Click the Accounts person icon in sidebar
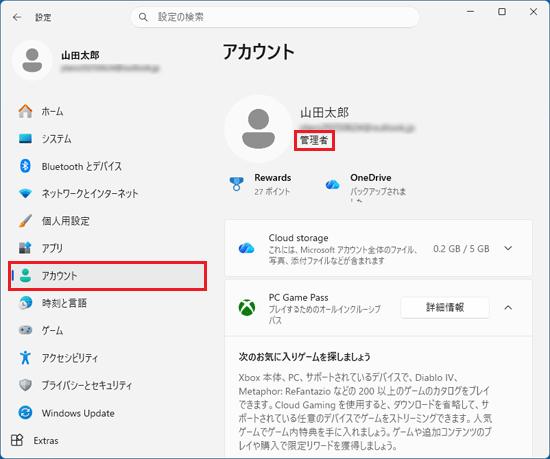This screenshot has height=459, width=550. tap(25, 275)
